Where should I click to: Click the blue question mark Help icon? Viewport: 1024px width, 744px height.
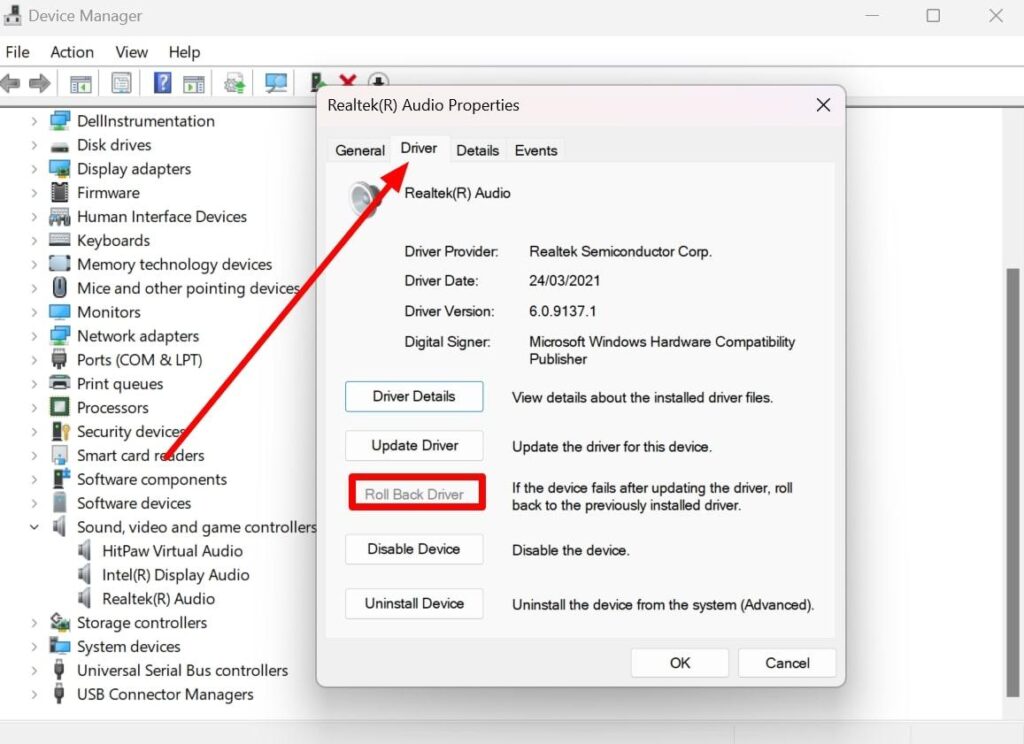tap(162, 83)
